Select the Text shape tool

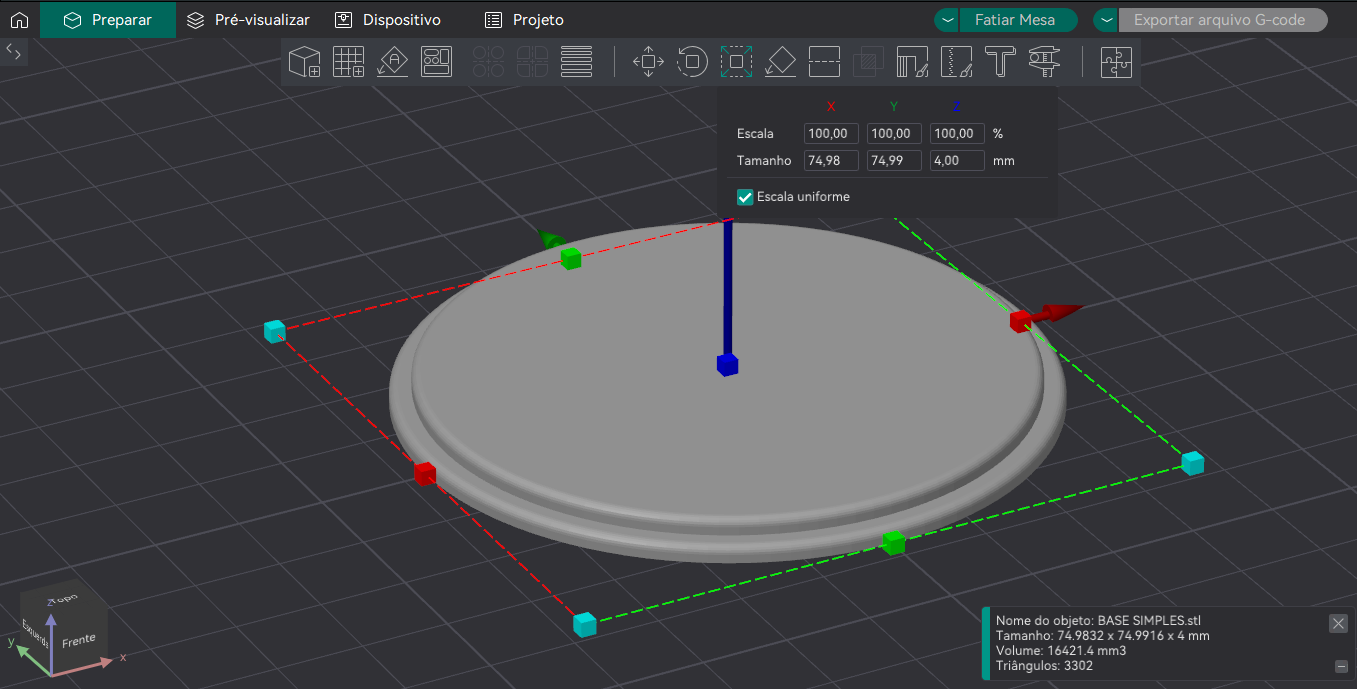tap(1000, 62)
